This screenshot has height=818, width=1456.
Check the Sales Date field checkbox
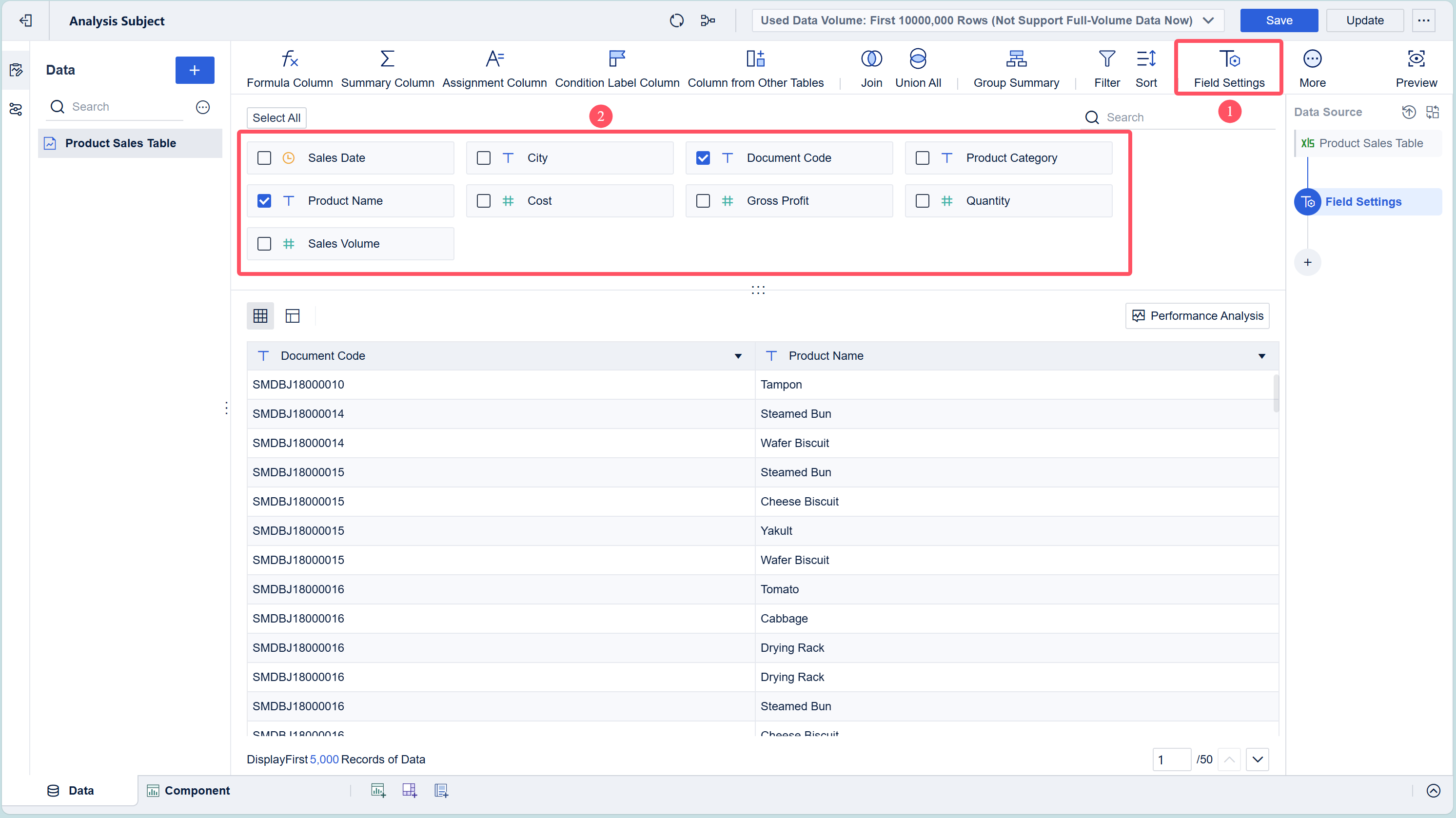264,157
